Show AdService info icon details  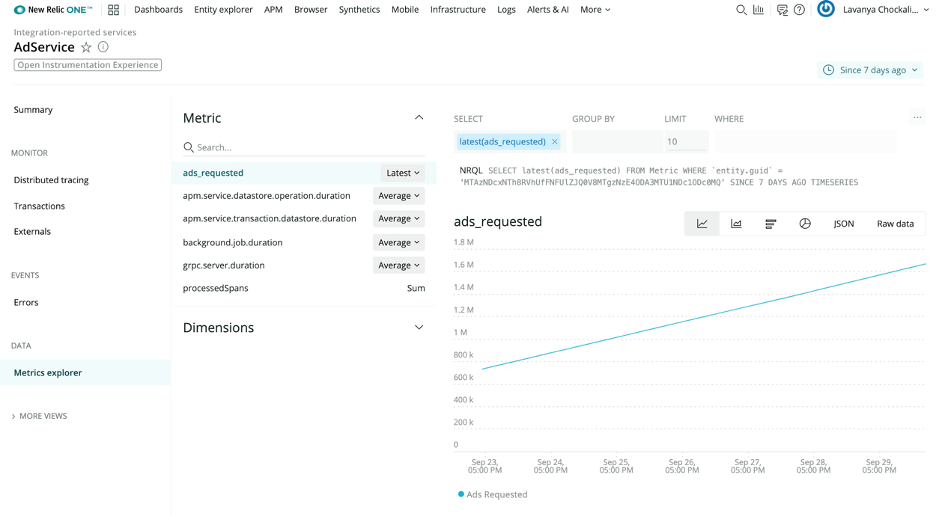[x=103, y=47]
